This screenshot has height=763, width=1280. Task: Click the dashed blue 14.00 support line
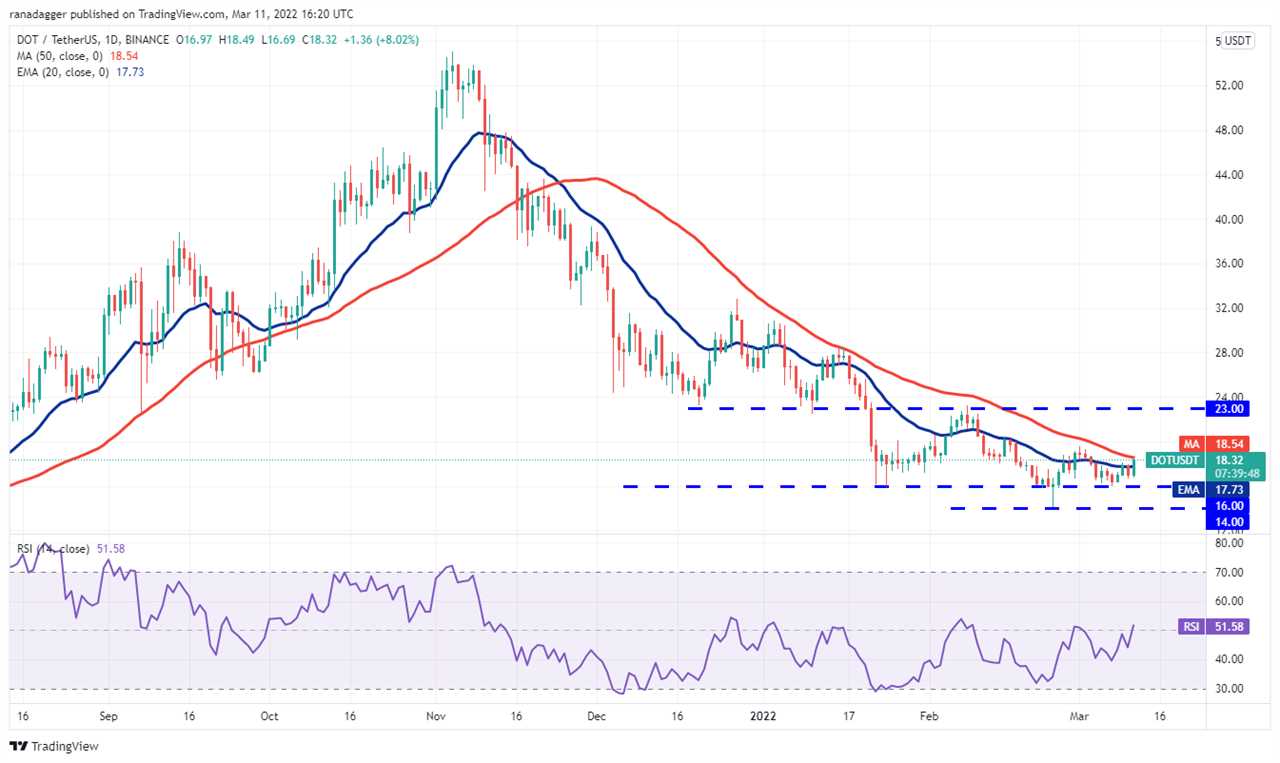click(x=1076, y=509)
